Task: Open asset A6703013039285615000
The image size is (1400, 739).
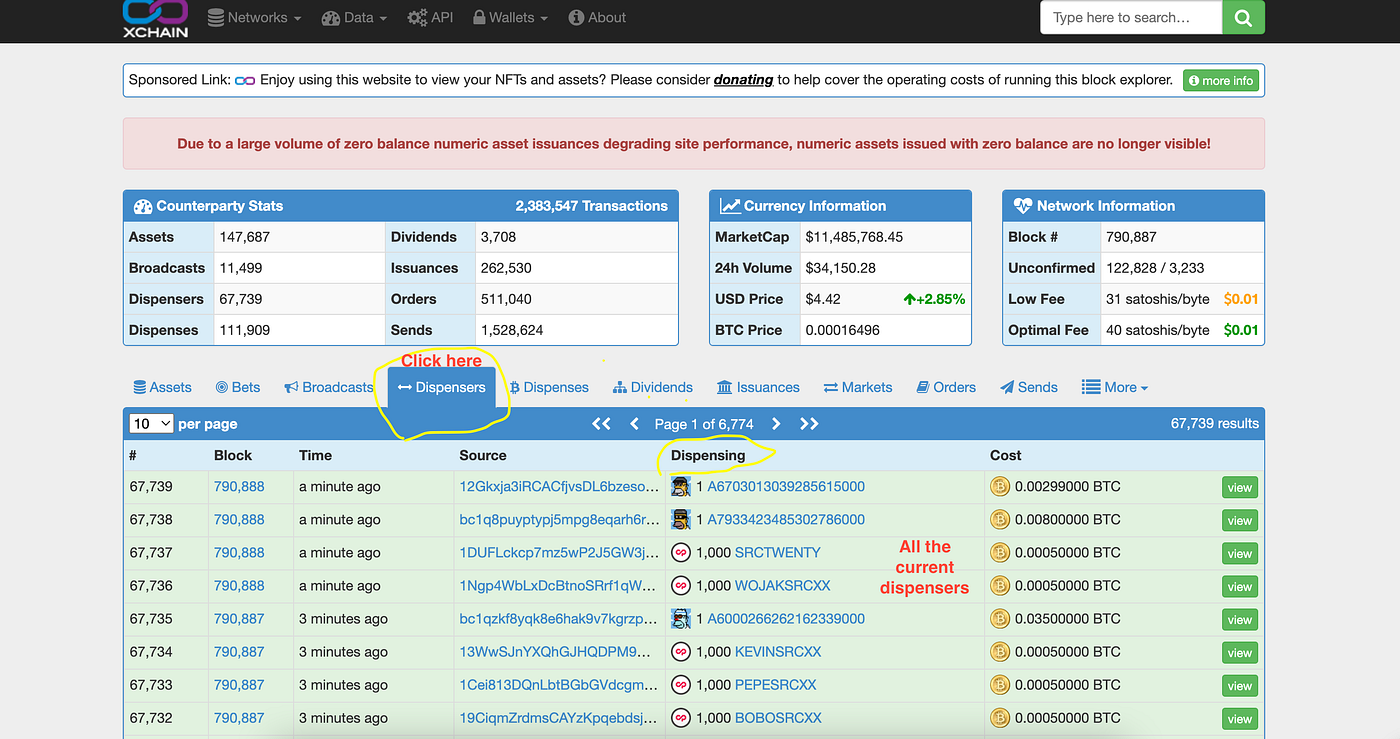Action: point(786,487)
